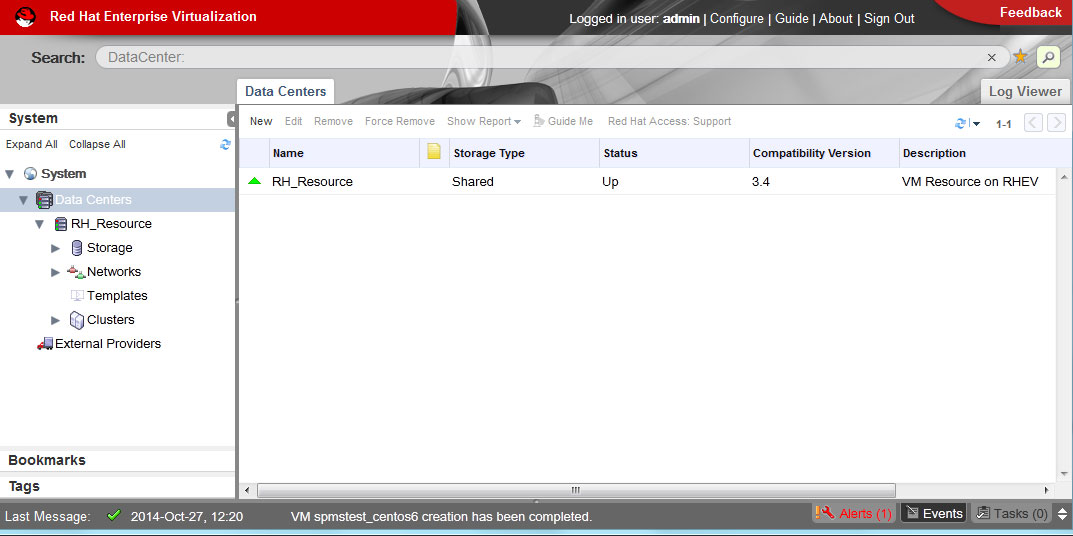Open the Log Viewer tab
The height and width of the screenshot is (536, 1073).
tap(1025, 91)
